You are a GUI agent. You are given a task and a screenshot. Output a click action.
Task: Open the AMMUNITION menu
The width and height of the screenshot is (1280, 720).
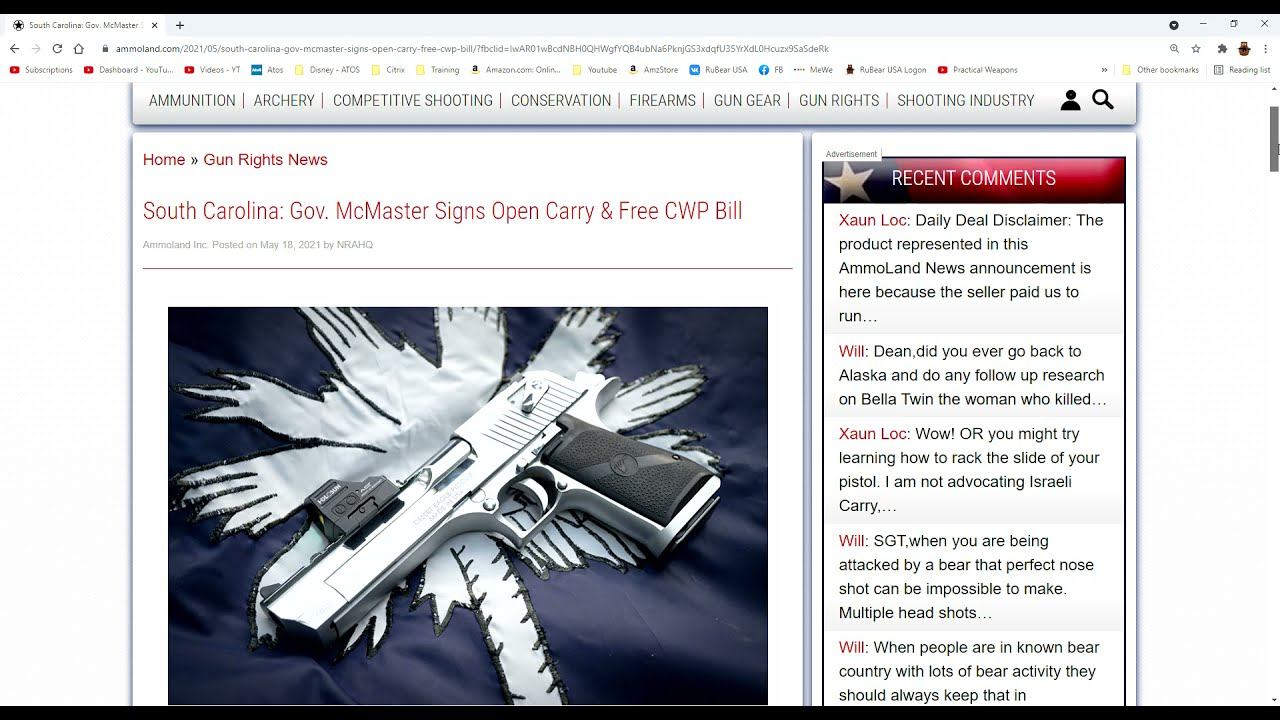tap(192, 100)
